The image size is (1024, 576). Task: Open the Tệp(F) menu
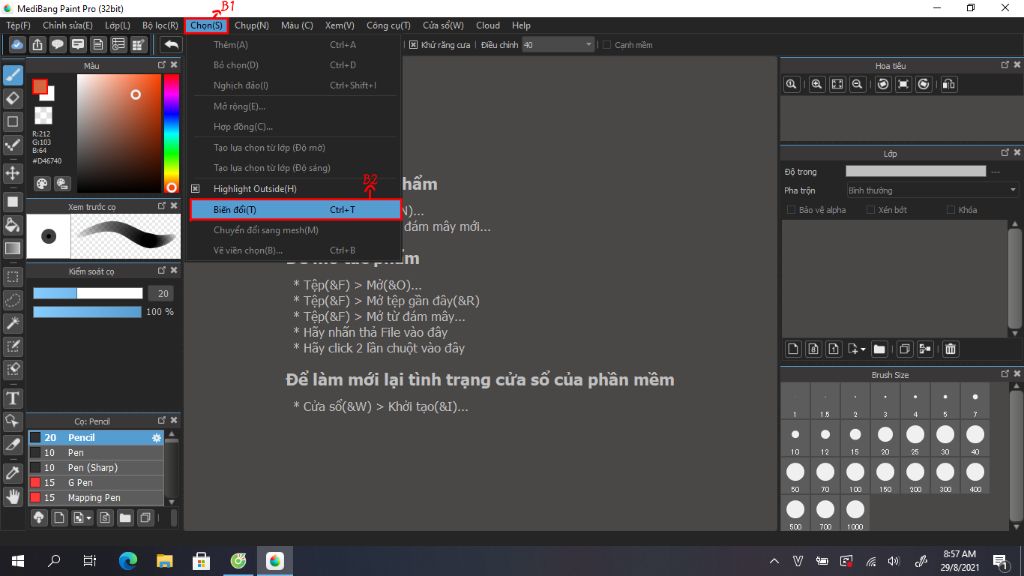(18, 25)
